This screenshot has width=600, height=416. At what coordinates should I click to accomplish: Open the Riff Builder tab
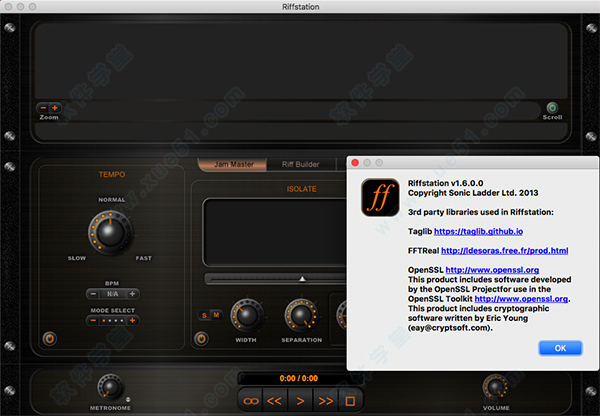tap(300, 164)
